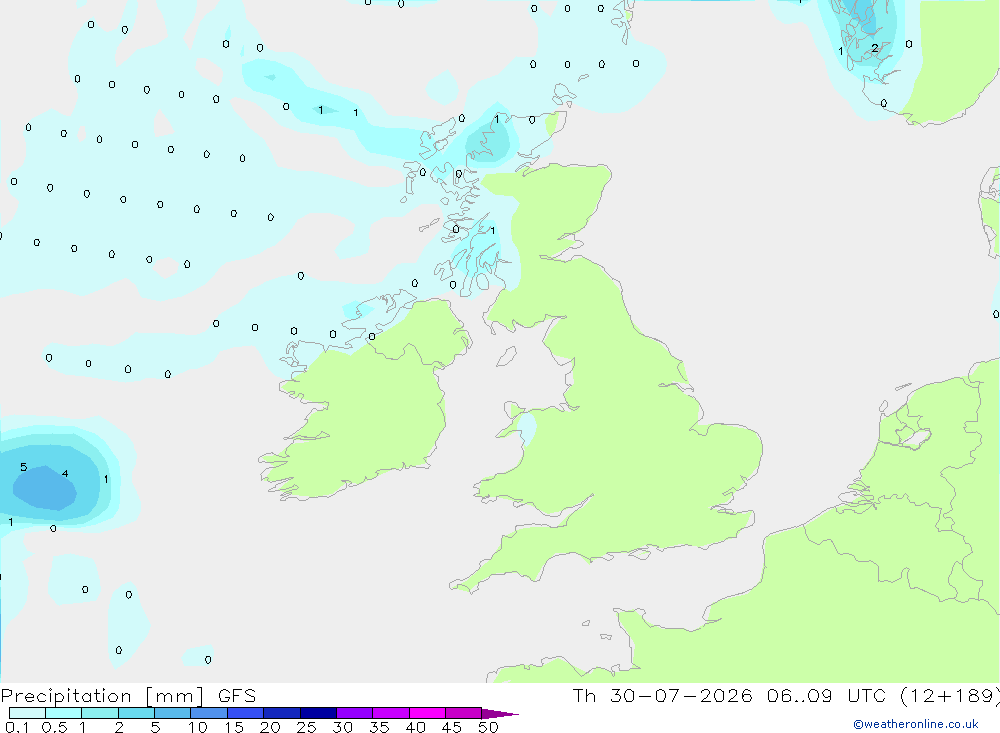
Task: Click the '35' legend scale label
Action: (x=379, y=727)
